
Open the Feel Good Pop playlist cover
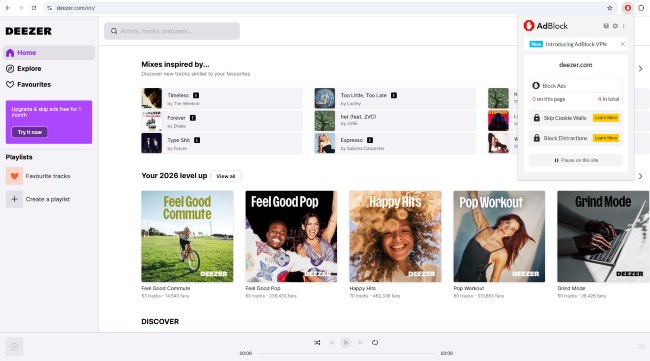click(291, 236)
